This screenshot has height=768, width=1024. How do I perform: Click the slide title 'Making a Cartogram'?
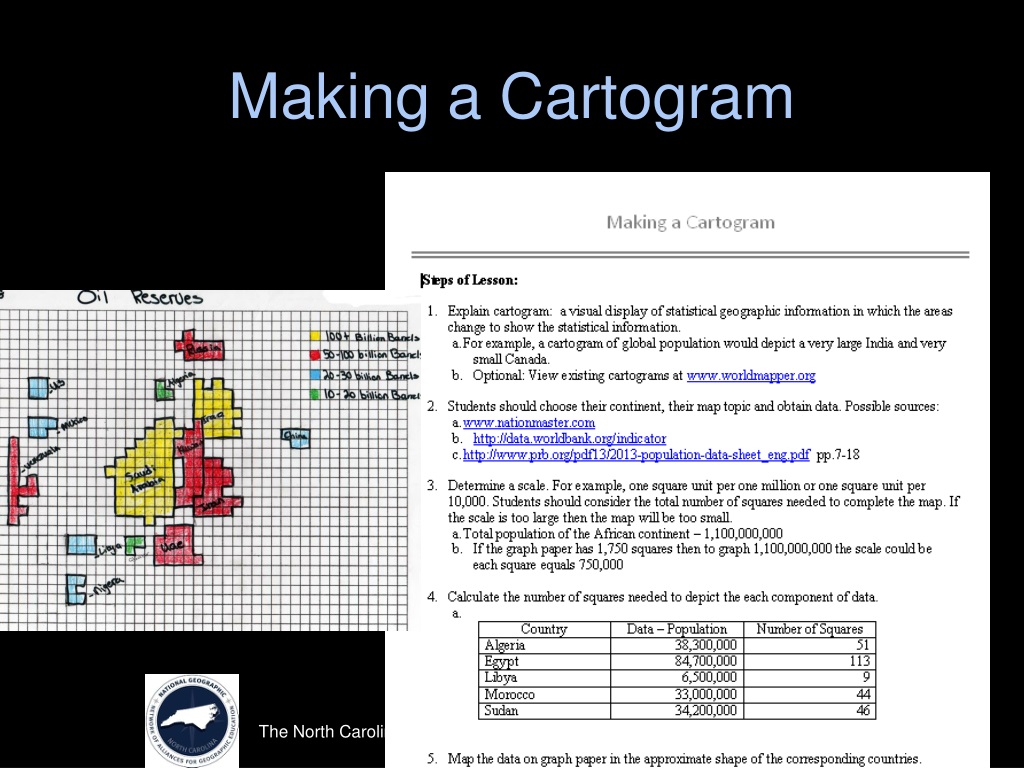pos(511,96)
